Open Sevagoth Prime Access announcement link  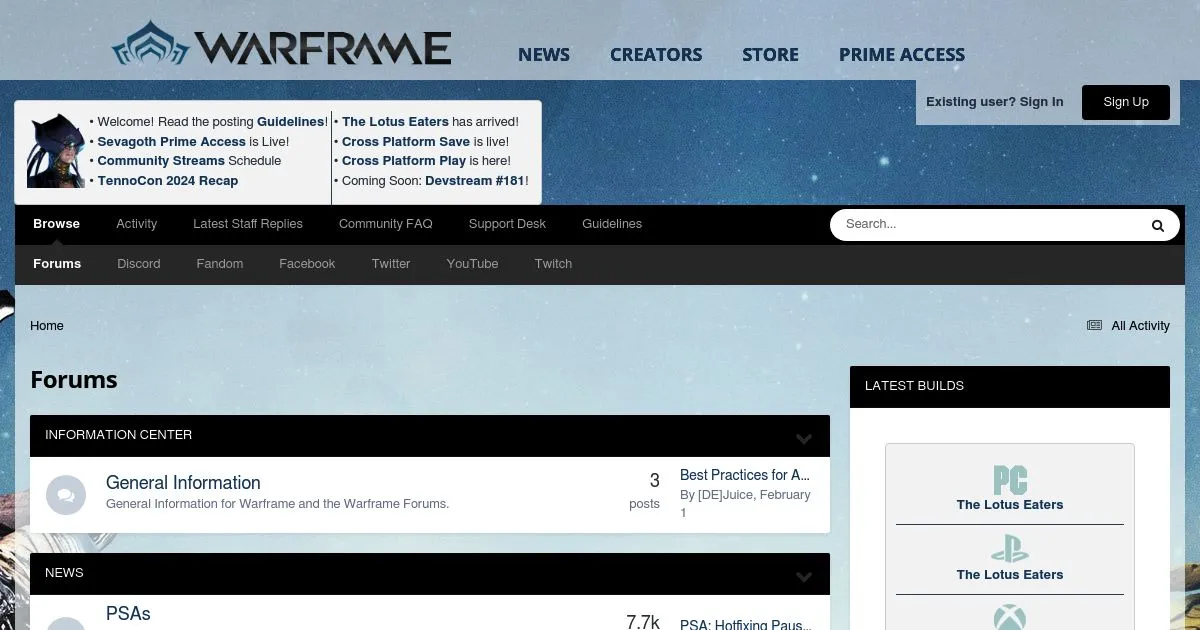(171, 142)
